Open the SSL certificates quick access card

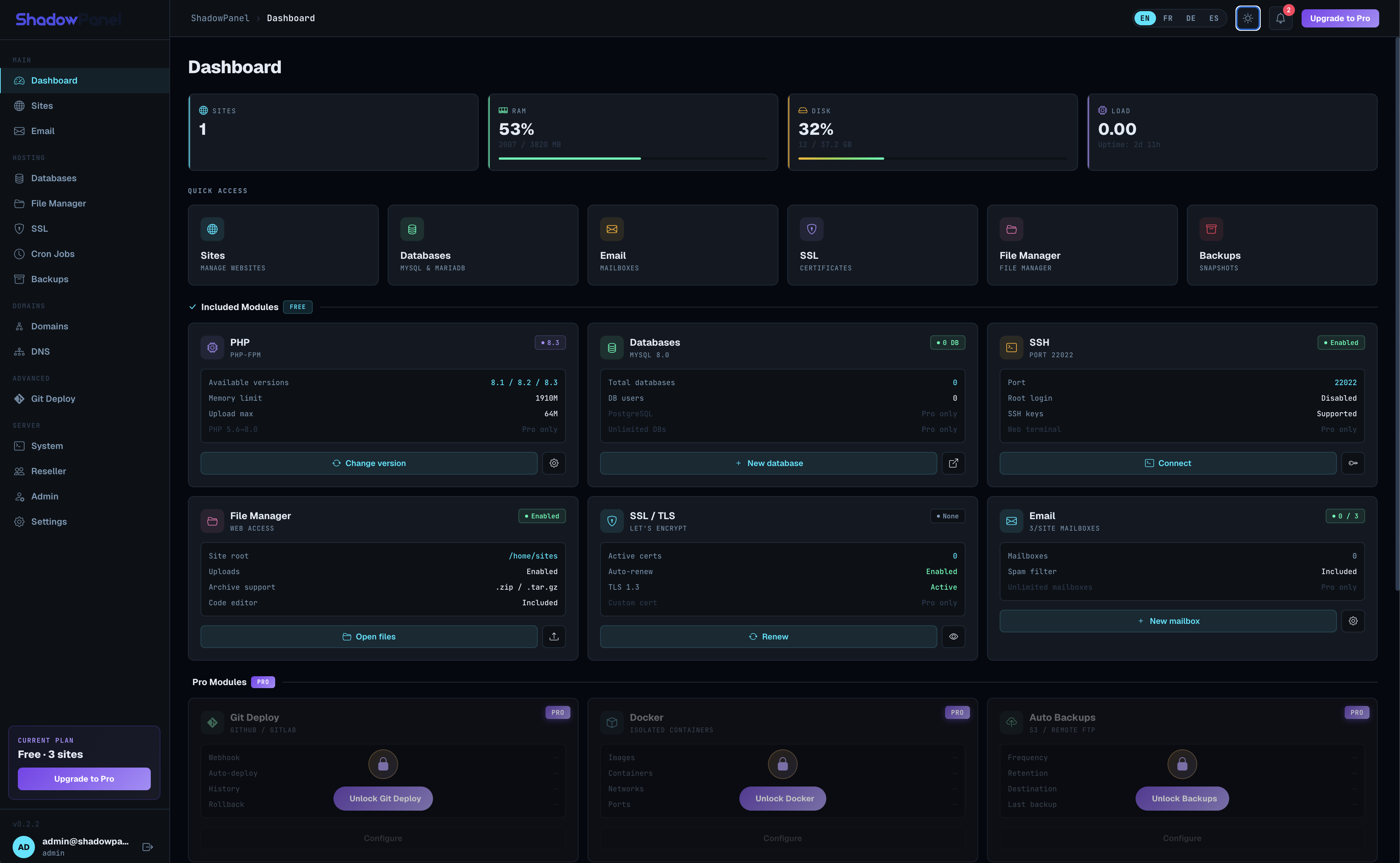point(882,245)
